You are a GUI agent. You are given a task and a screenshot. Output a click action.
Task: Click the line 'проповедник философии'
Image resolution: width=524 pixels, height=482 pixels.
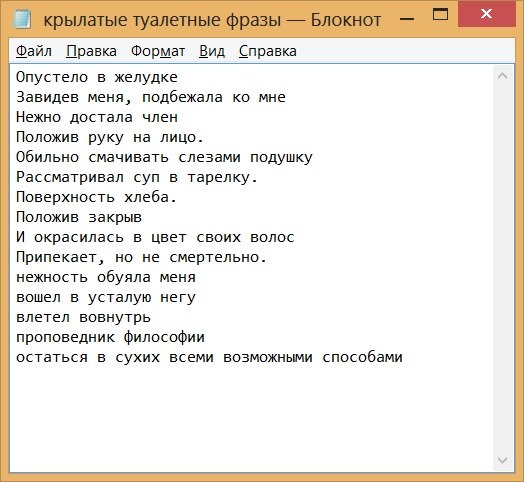110,337
